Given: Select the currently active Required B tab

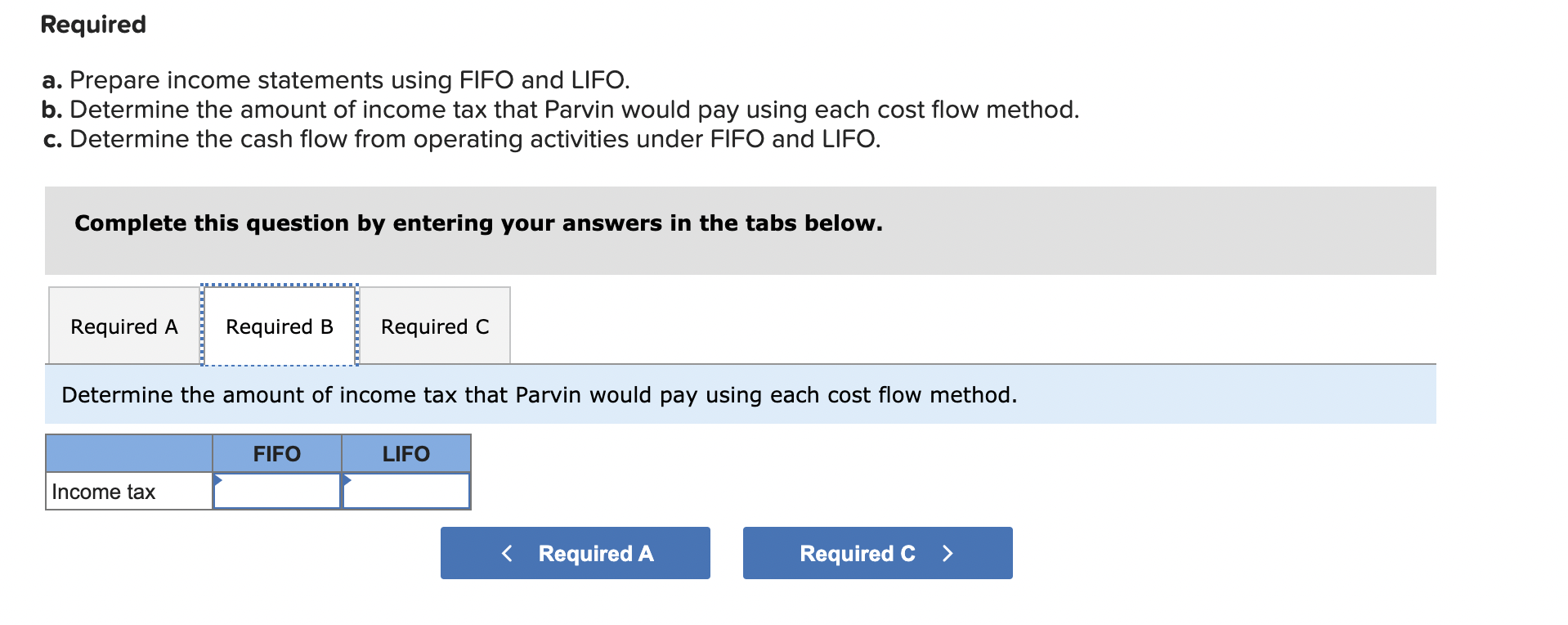Looking at the screenshot, I should [279, 326].
